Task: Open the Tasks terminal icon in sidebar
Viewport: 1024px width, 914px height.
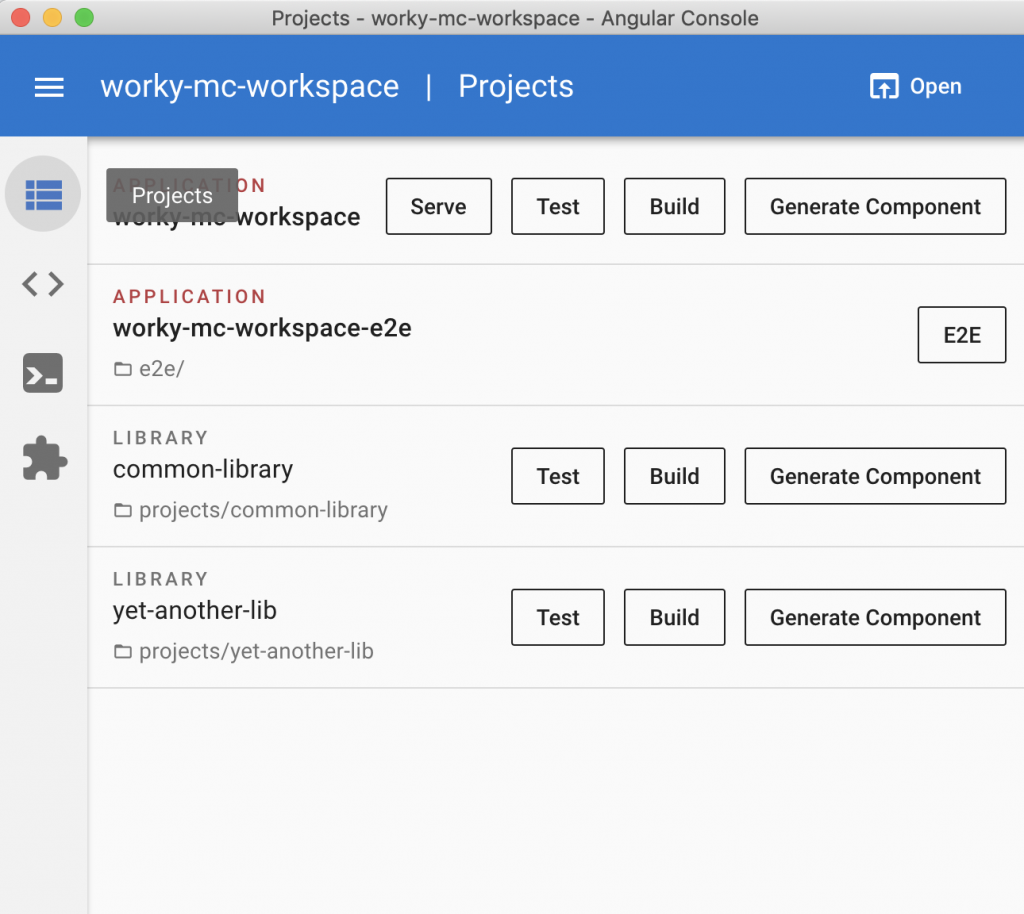Action: [43, 373]
